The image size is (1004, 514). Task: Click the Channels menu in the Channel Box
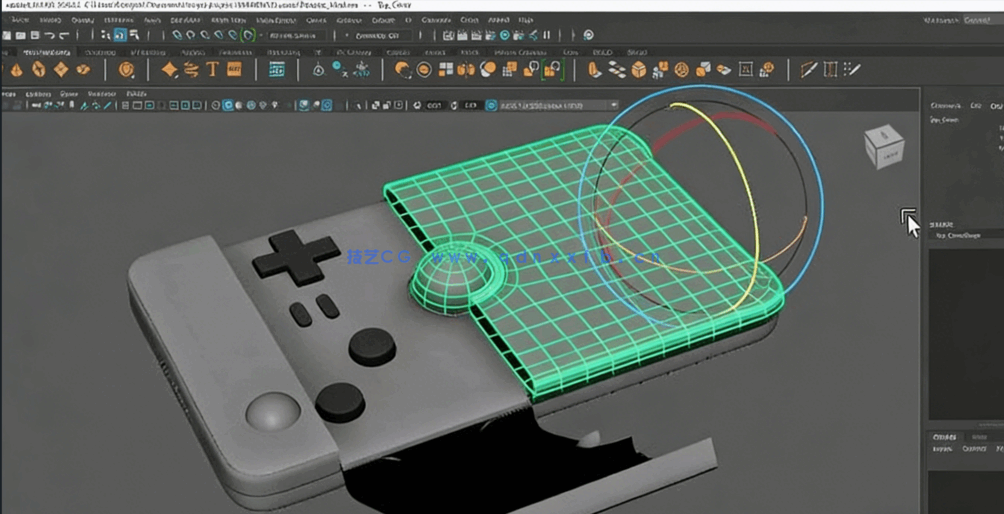click(x=943, y=105)
